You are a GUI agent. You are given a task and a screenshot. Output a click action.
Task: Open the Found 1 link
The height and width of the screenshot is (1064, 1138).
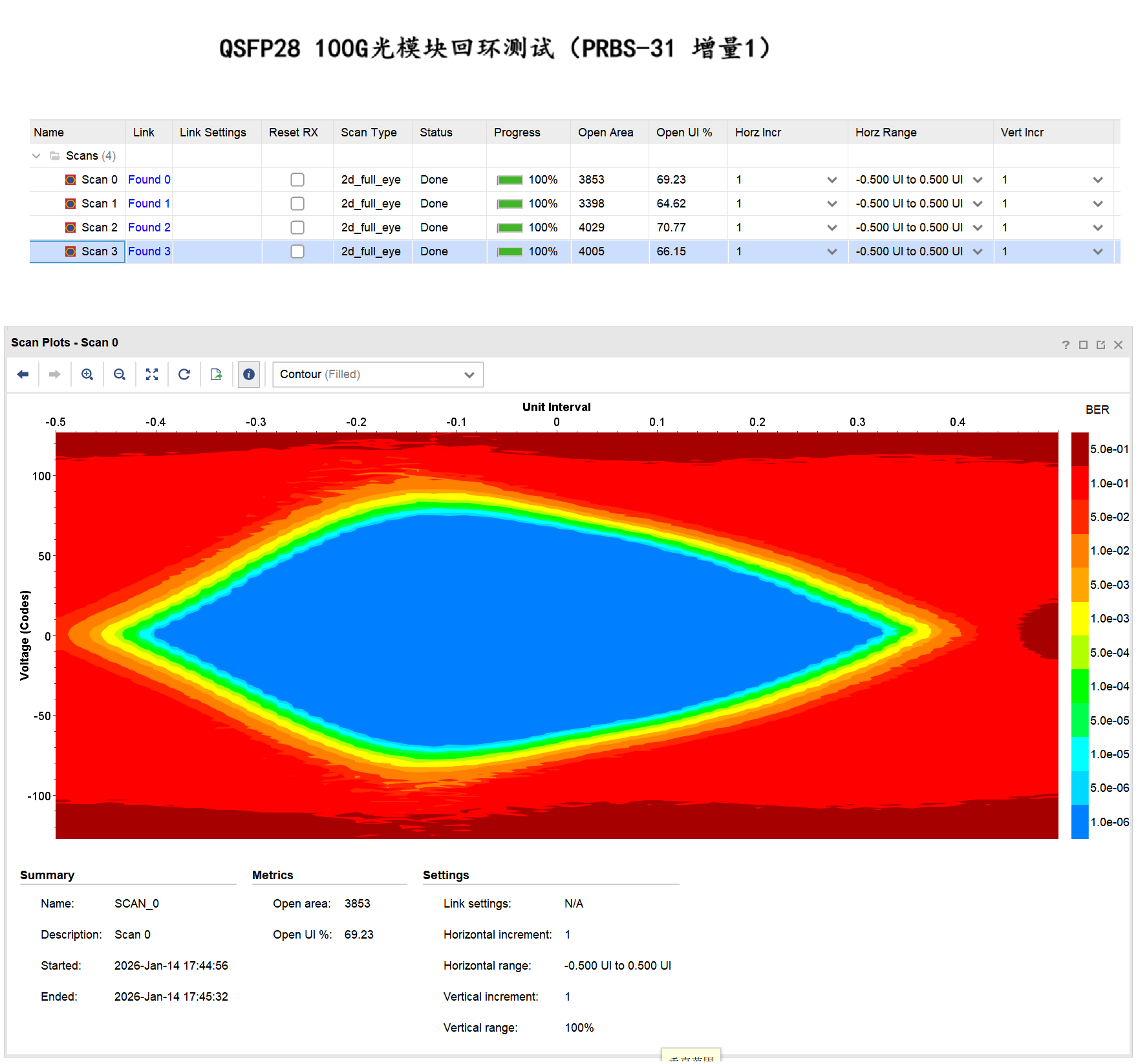tap(149, 204)
